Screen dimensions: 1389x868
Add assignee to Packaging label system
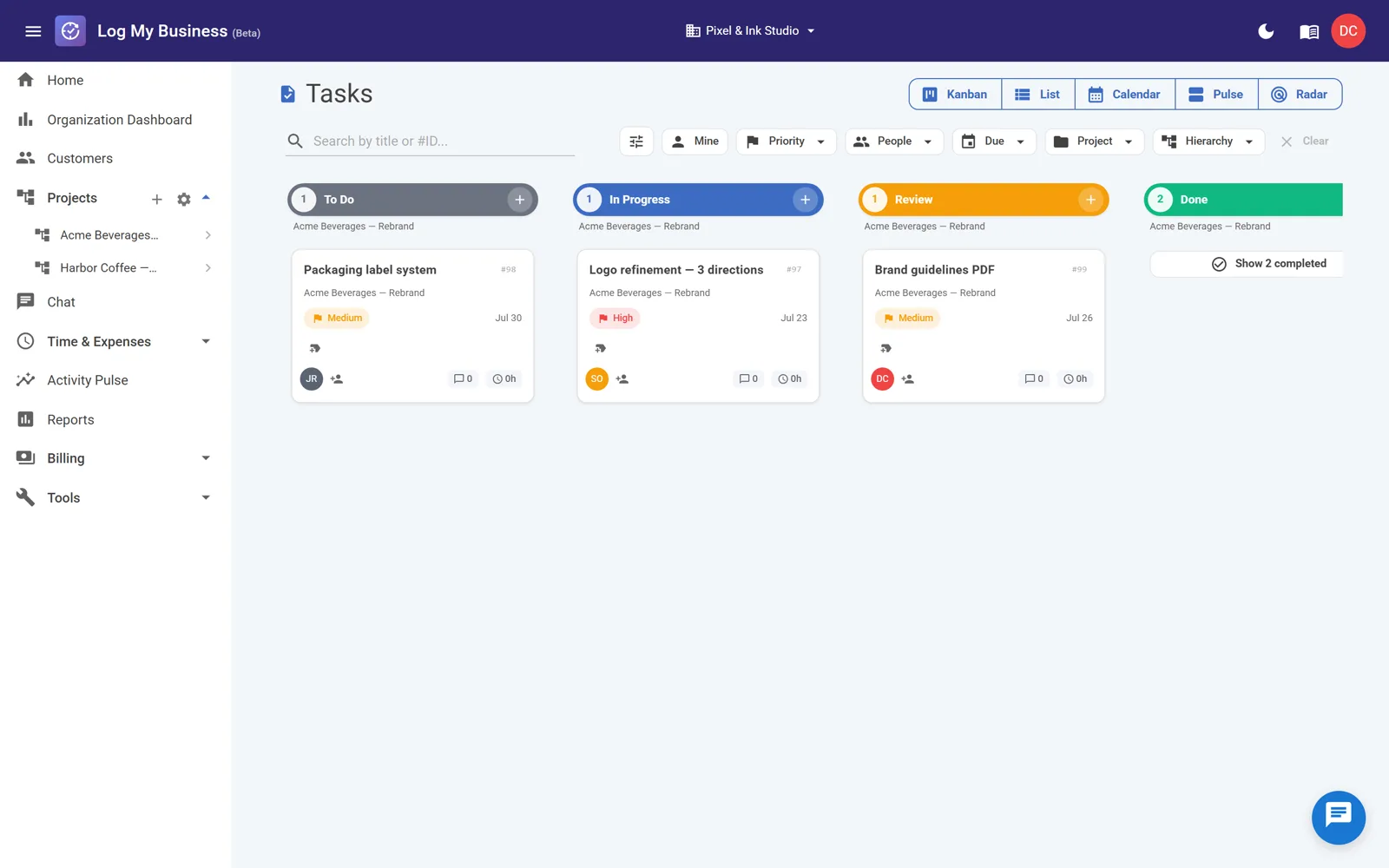click(x=337, y=379)
